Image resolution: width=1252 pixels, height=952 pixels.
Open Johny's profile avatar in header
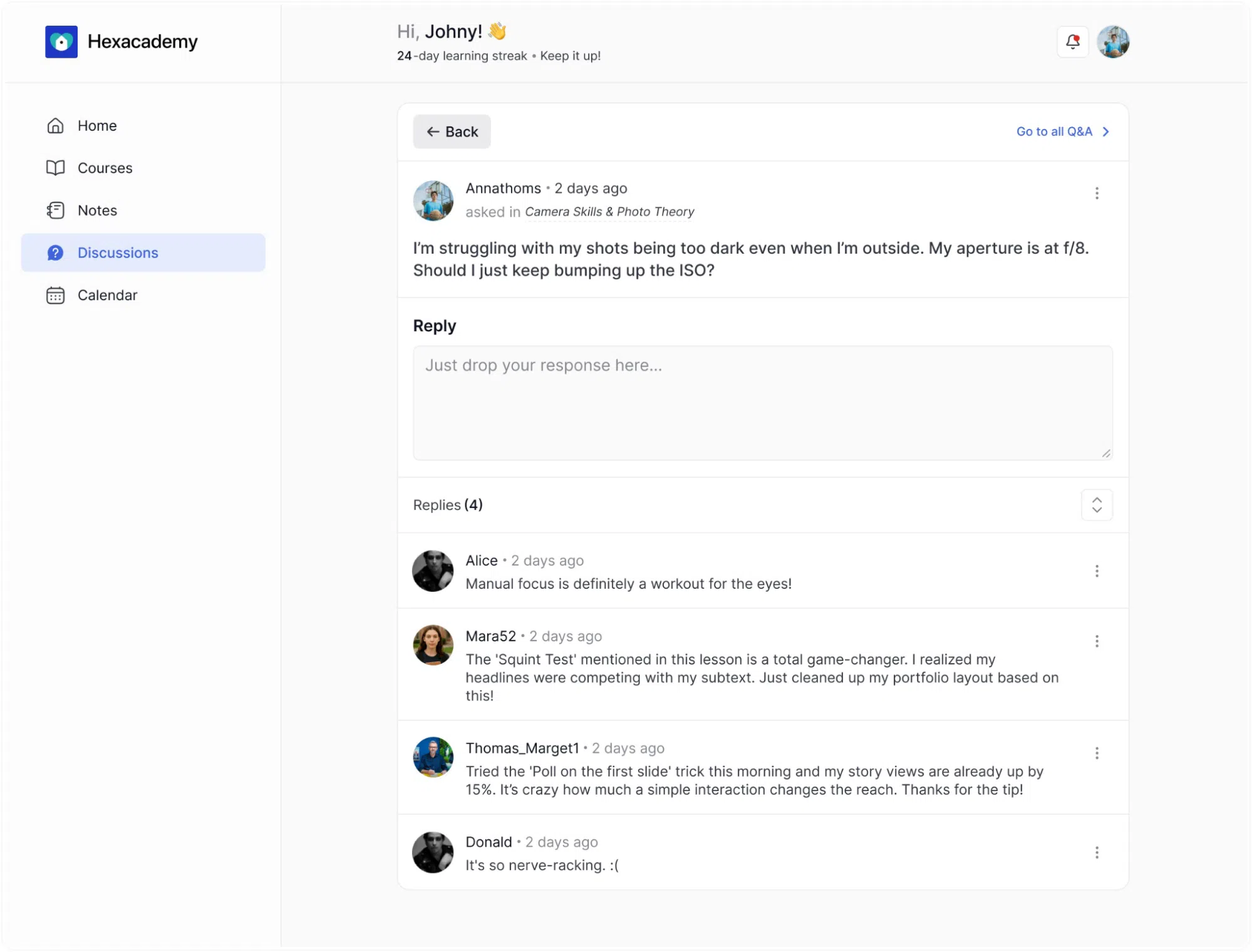click(1113, 42)
